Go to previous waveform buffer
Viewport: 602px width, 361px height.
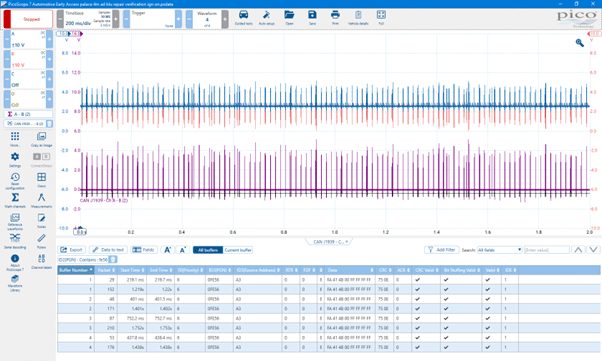tap(189, 19)
